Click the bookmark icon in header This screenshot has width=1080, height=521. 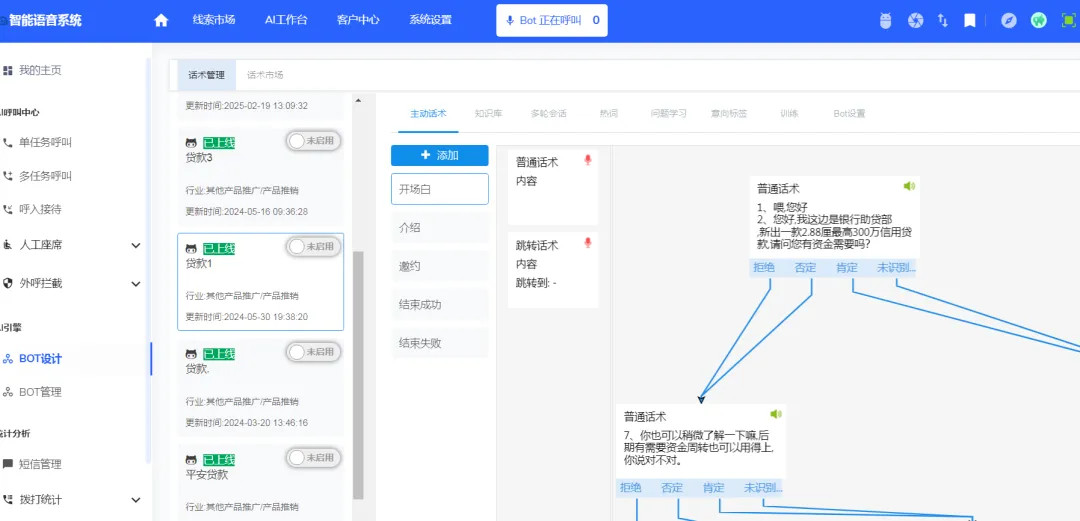[970, 20]
